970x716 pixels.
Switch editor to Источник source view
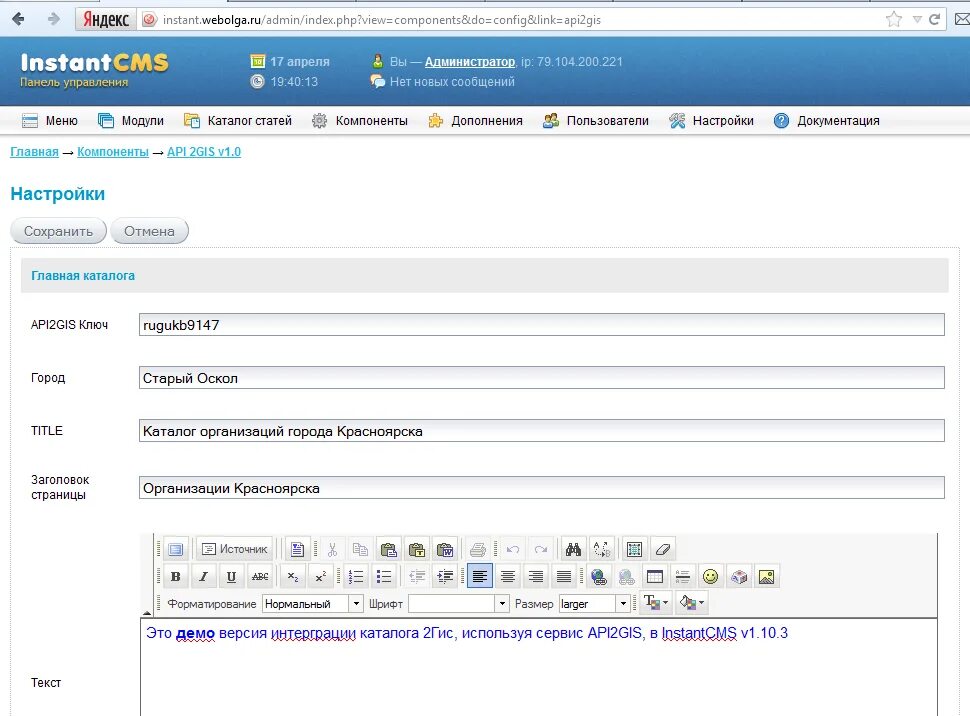[x=235, y=549]
